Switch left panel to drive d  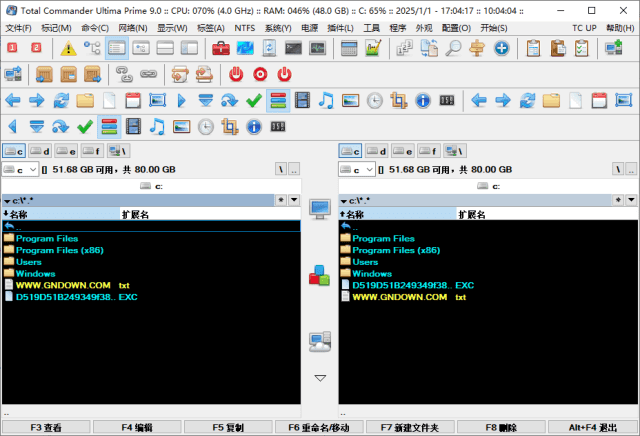coord(41,151)
